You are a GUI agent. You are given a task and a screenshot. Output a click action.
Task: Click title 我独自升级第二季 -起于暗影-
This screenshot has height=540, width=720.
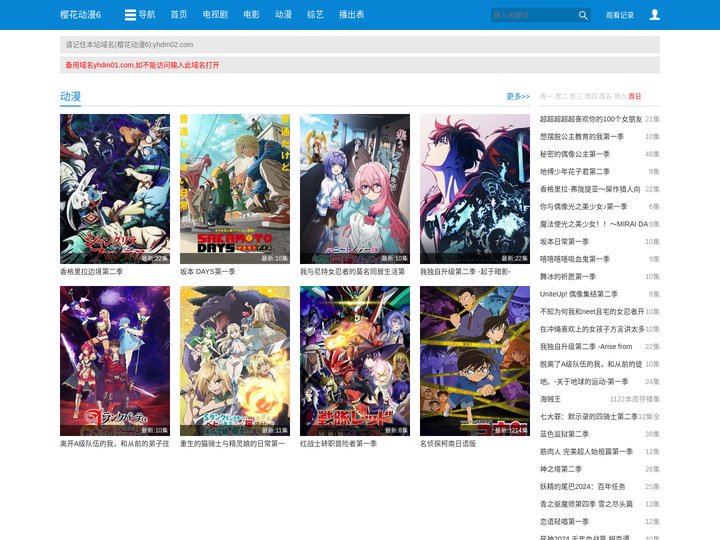[x=465, y=271]
